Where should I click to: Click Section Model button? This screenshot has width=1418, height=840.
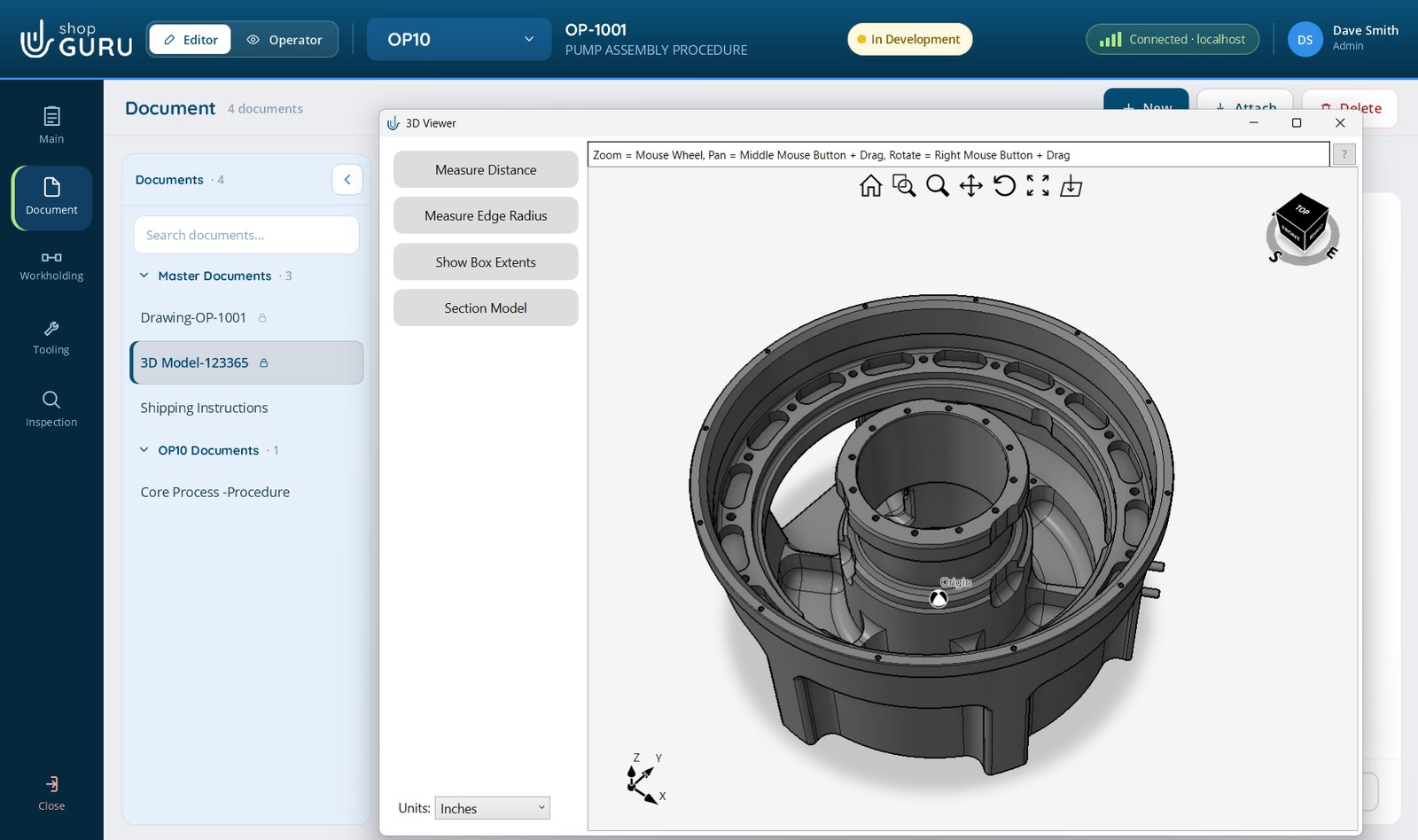tap(486, 307)
